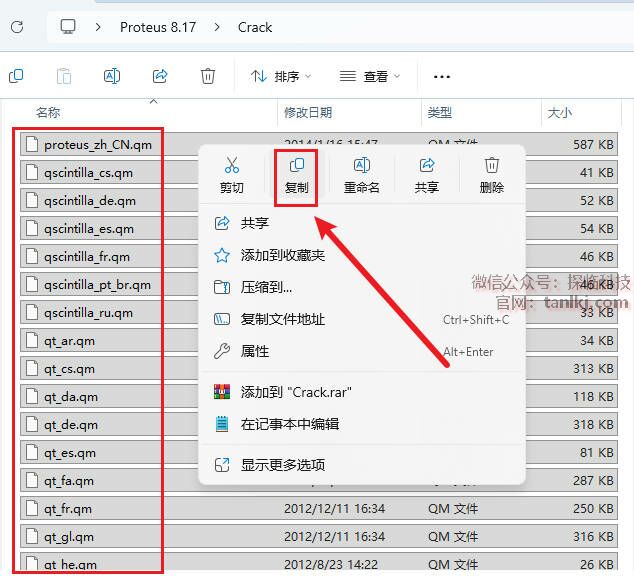Screen dimensions: 634x576
Task: Choose 剪切 (cut) in the context menu
Action: coord(232,175)
